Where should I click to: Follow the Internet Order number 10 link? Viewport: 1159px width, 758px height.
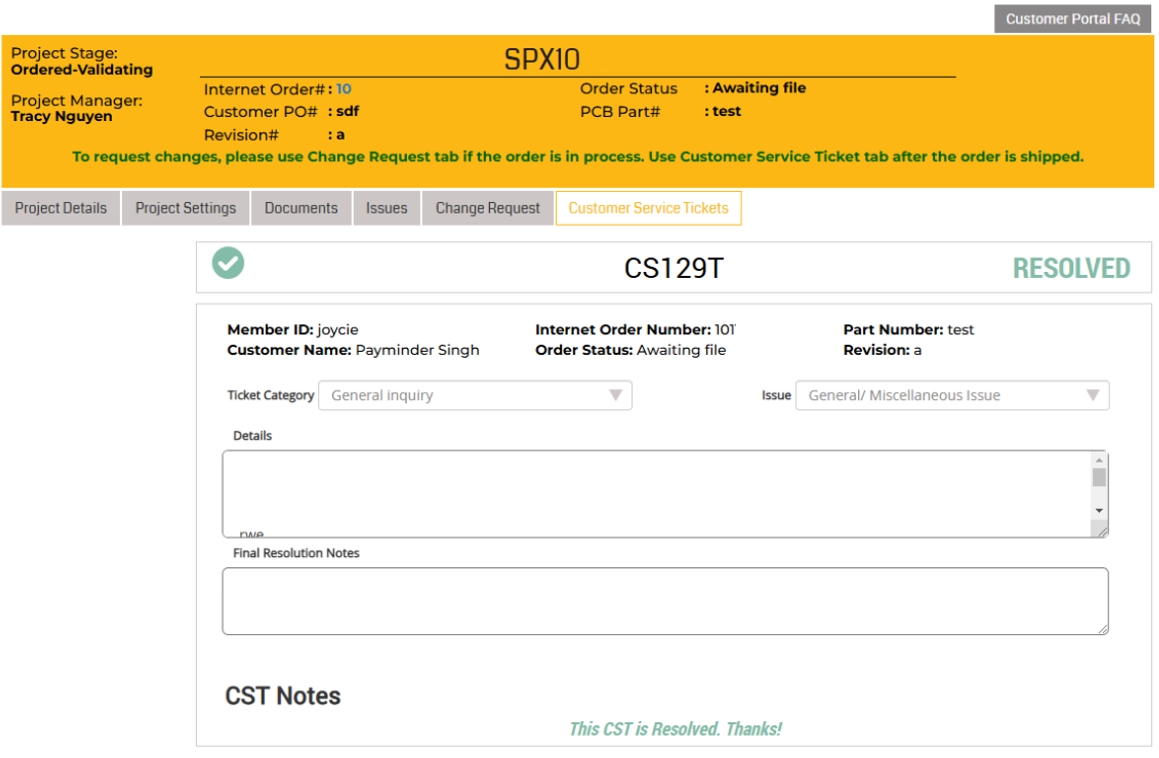tap(344, 89)
